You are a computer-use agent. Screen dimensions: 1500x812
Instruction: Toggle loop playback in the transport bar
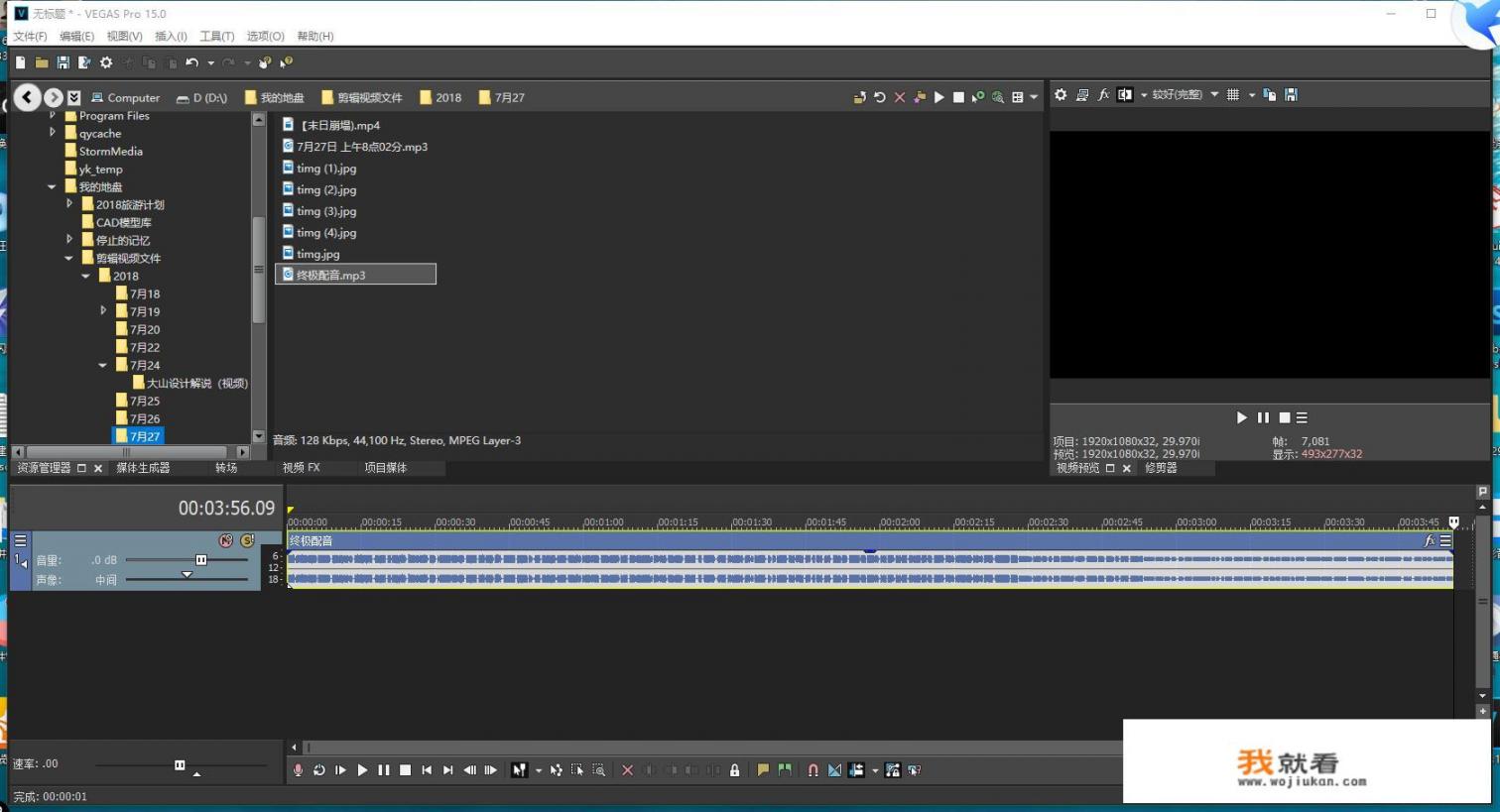[319, 770]
